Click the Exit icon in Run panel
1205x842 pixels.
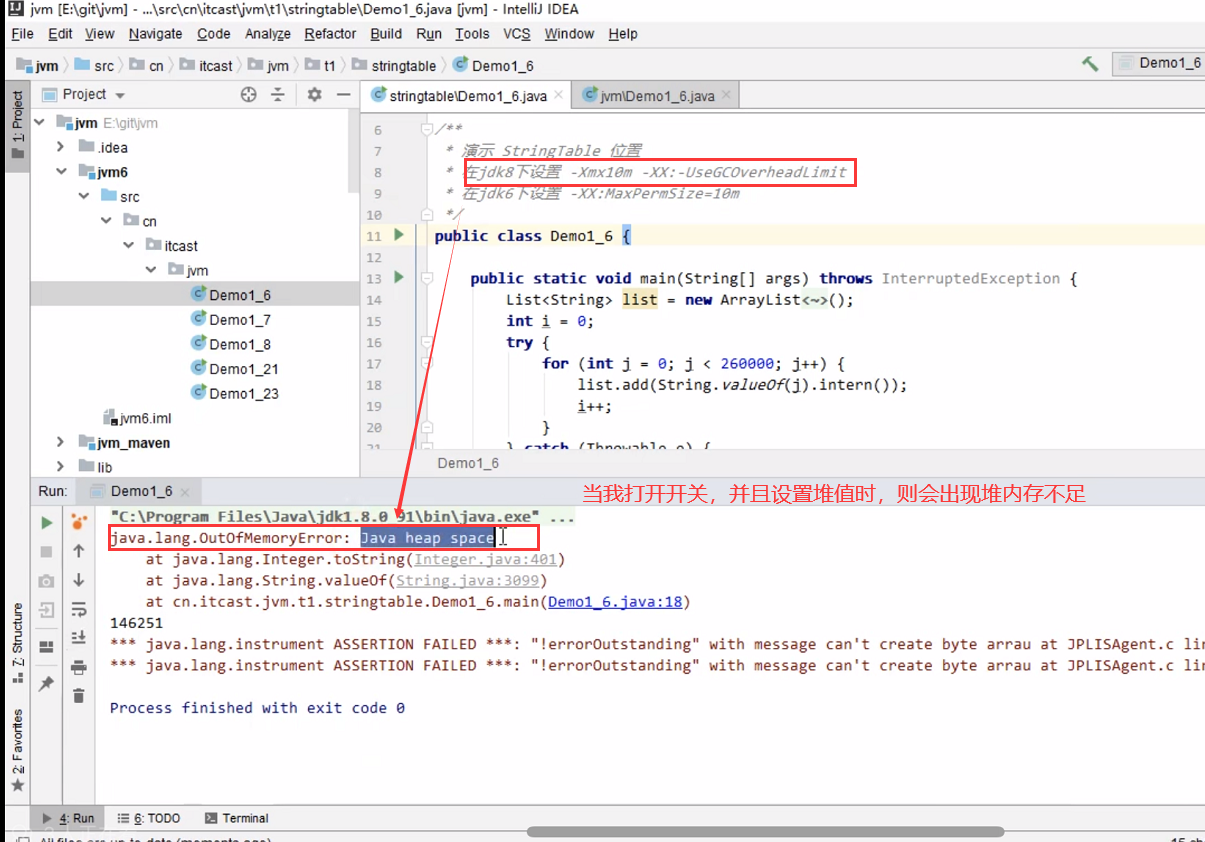[x=47, y=609]
